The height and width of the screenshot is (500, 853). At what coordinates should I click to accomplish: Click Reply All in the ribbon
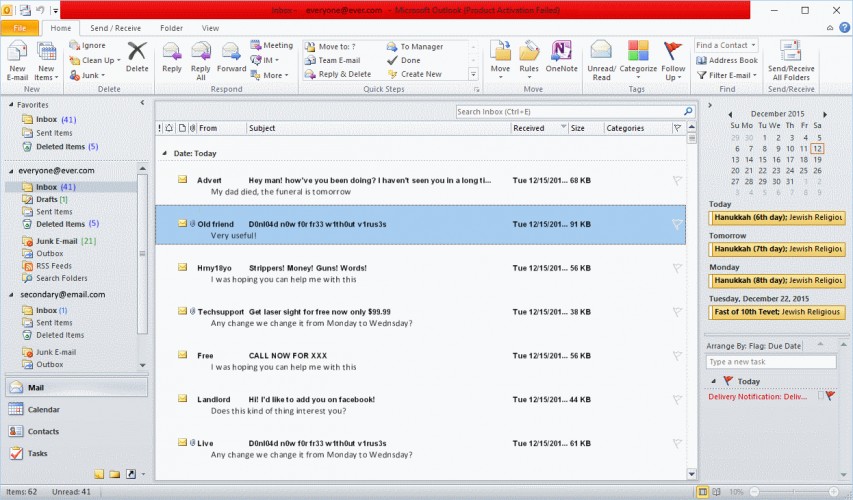point(200,61)
